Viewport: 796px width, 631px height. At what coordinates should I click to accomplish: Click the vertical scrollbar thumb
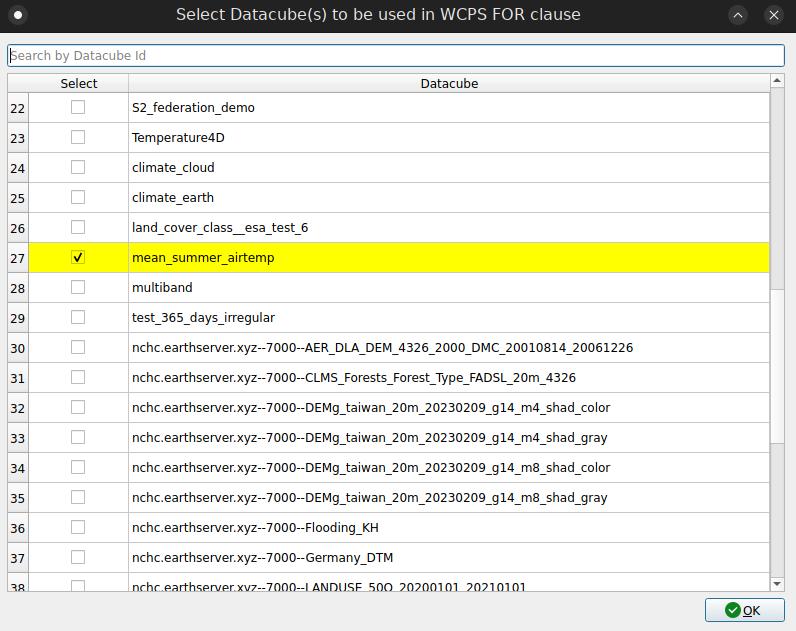[777, 367]
